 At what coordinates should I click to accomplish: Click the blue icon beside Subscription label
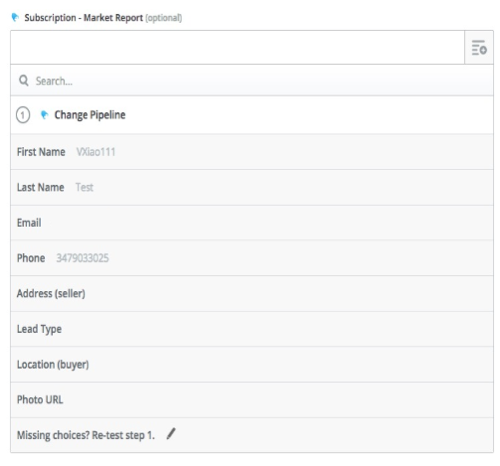coord(15,17)
